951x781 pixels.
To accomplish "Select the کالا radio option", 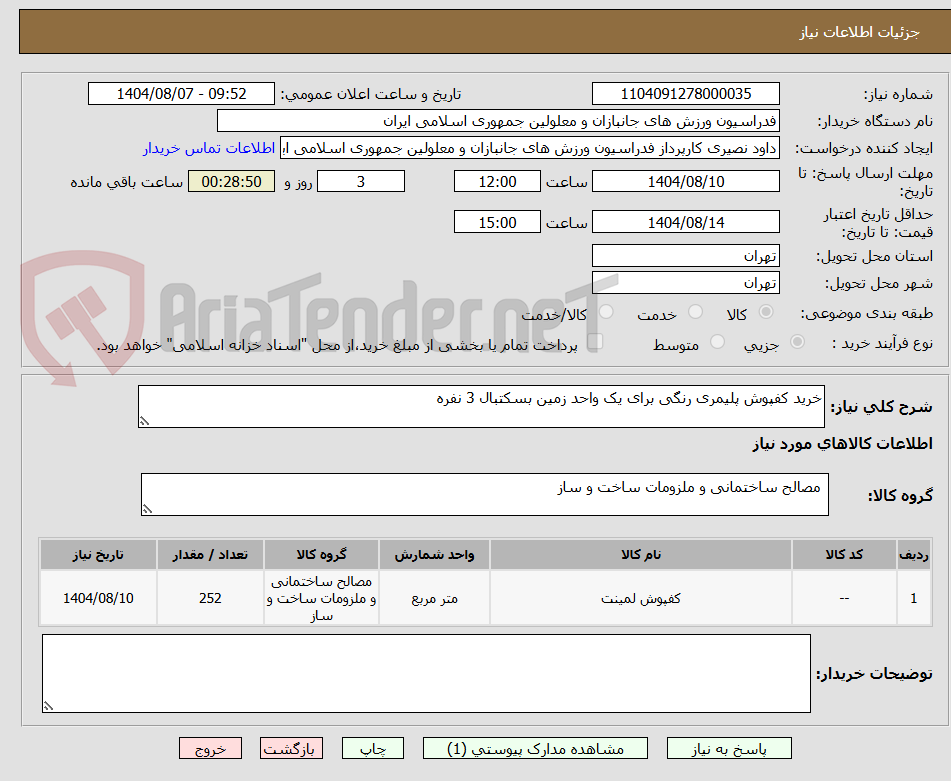I will 765,309.
